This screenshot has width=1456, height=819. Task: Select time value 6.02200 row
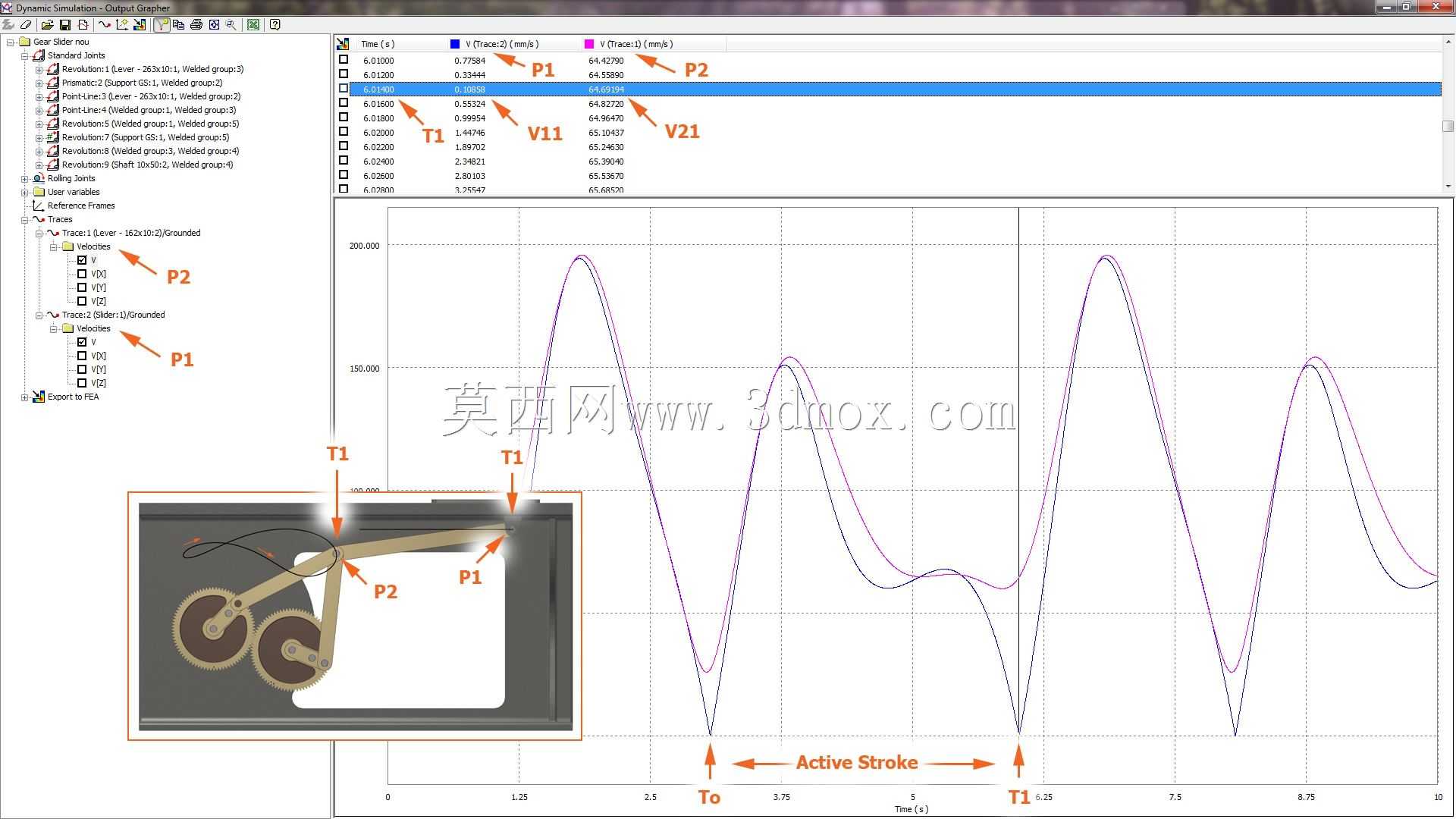point(378,147)
